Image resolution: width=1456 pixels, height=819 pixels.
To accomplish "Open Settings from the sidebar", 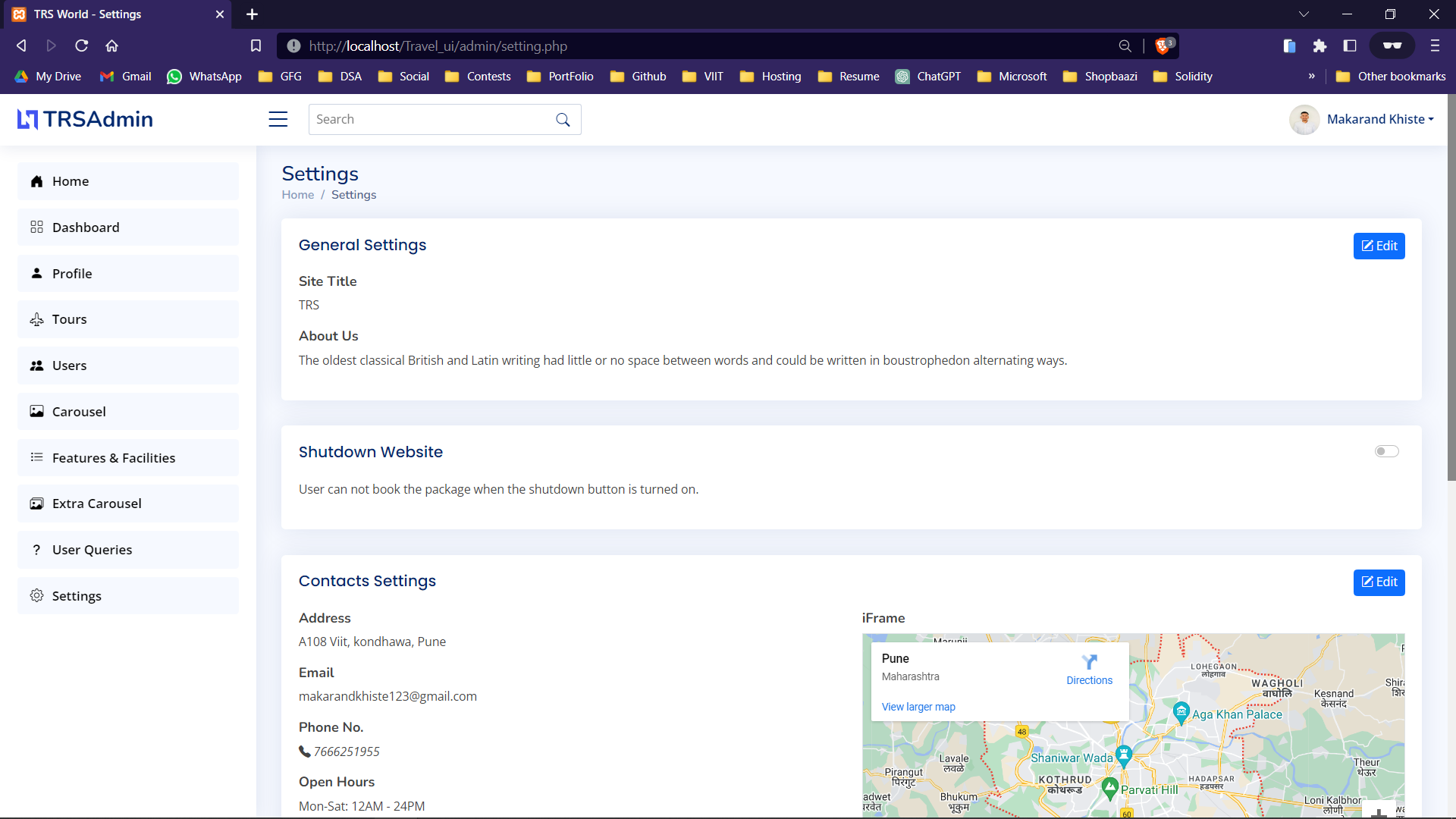I will pos(127,596).
